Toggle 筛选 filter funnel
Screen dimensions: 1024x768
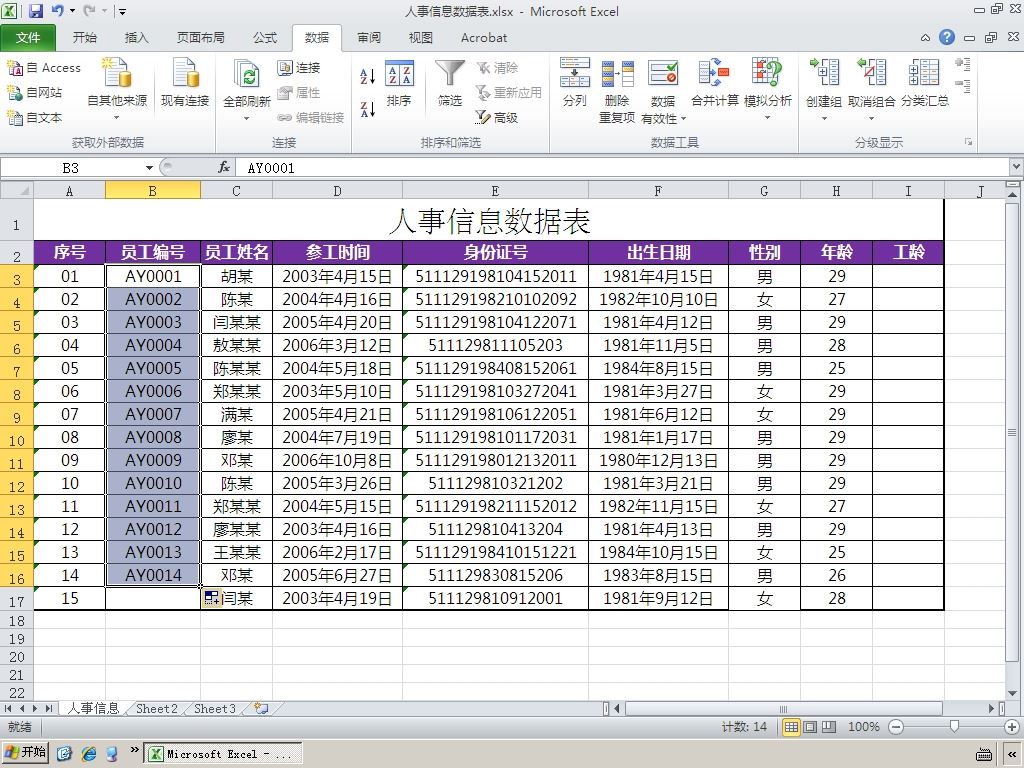pos(450,83)
